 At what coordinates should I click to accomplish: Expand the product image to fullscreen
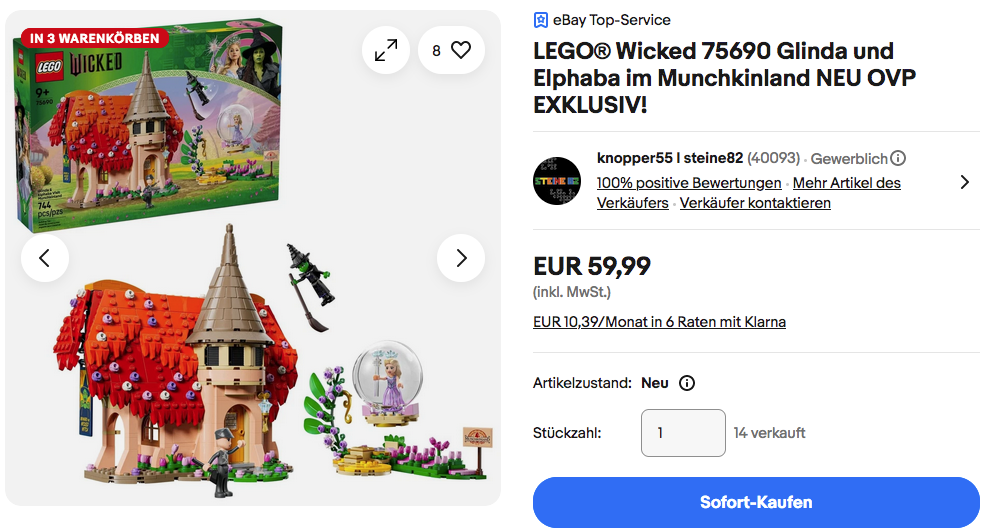pos(386,50)
